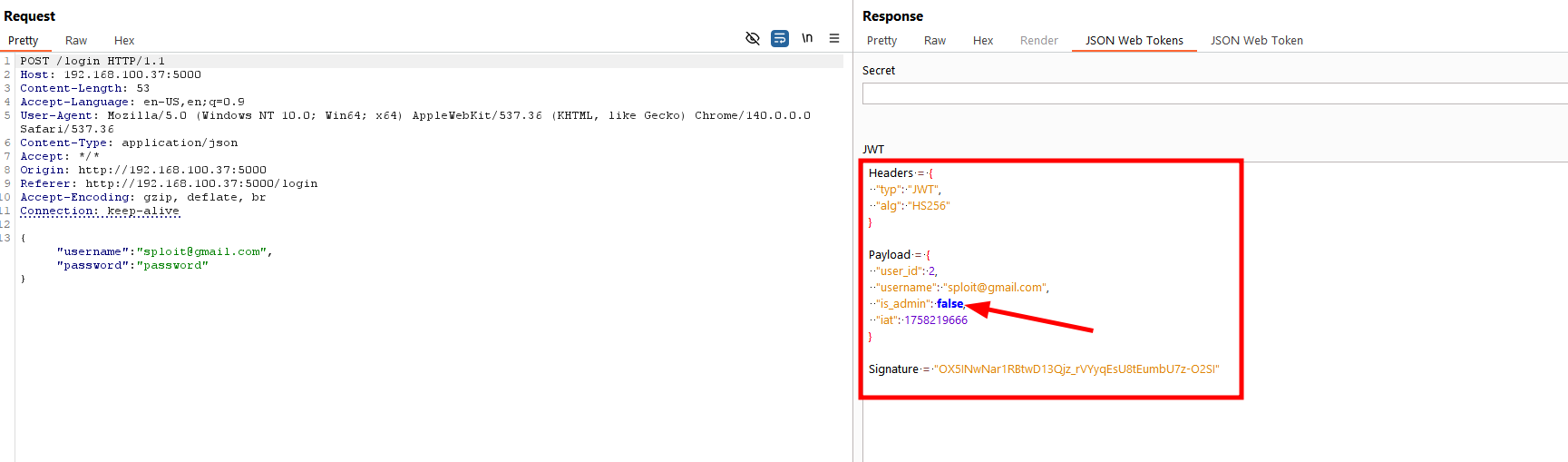Switch to the Request Raw tab
The image size is (1568, 462).
click(76, 41)
